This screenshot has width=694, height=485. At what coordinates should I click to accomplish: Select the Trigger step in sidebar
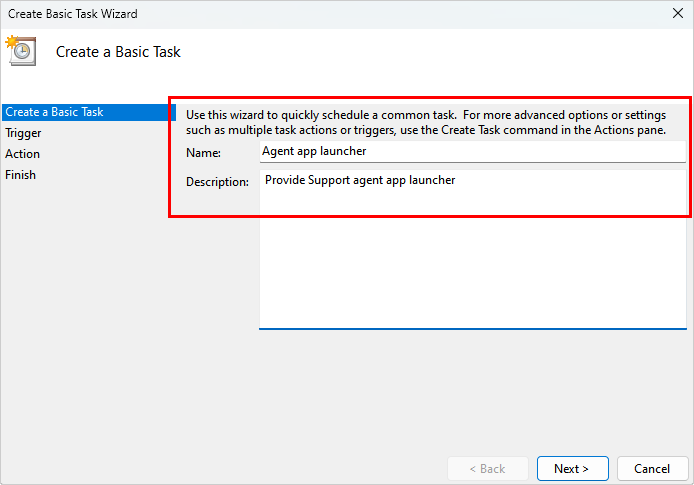23,133
